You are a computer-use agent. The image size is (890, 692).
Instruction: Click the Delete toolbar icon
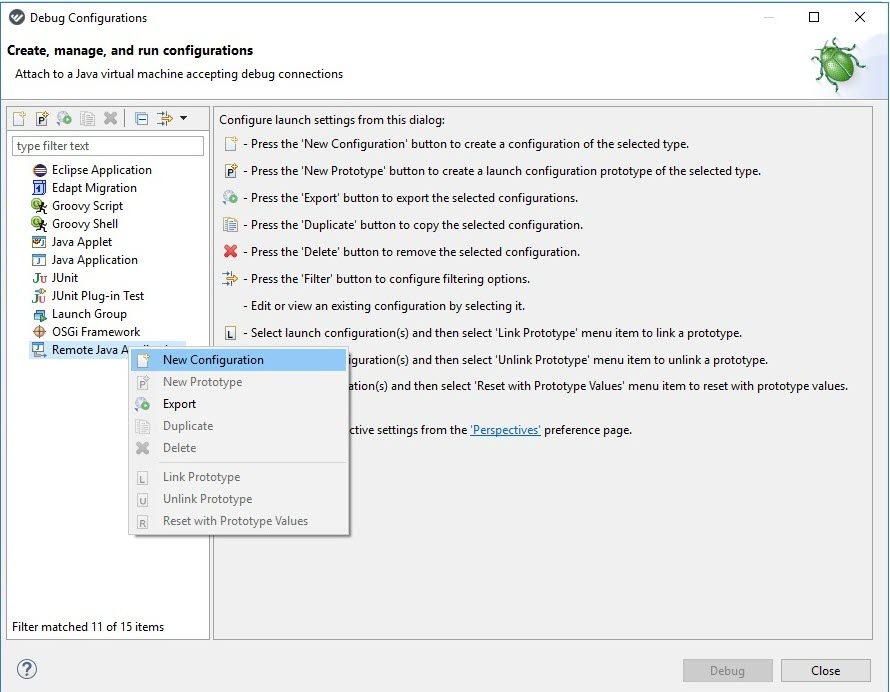click(110, 118)
